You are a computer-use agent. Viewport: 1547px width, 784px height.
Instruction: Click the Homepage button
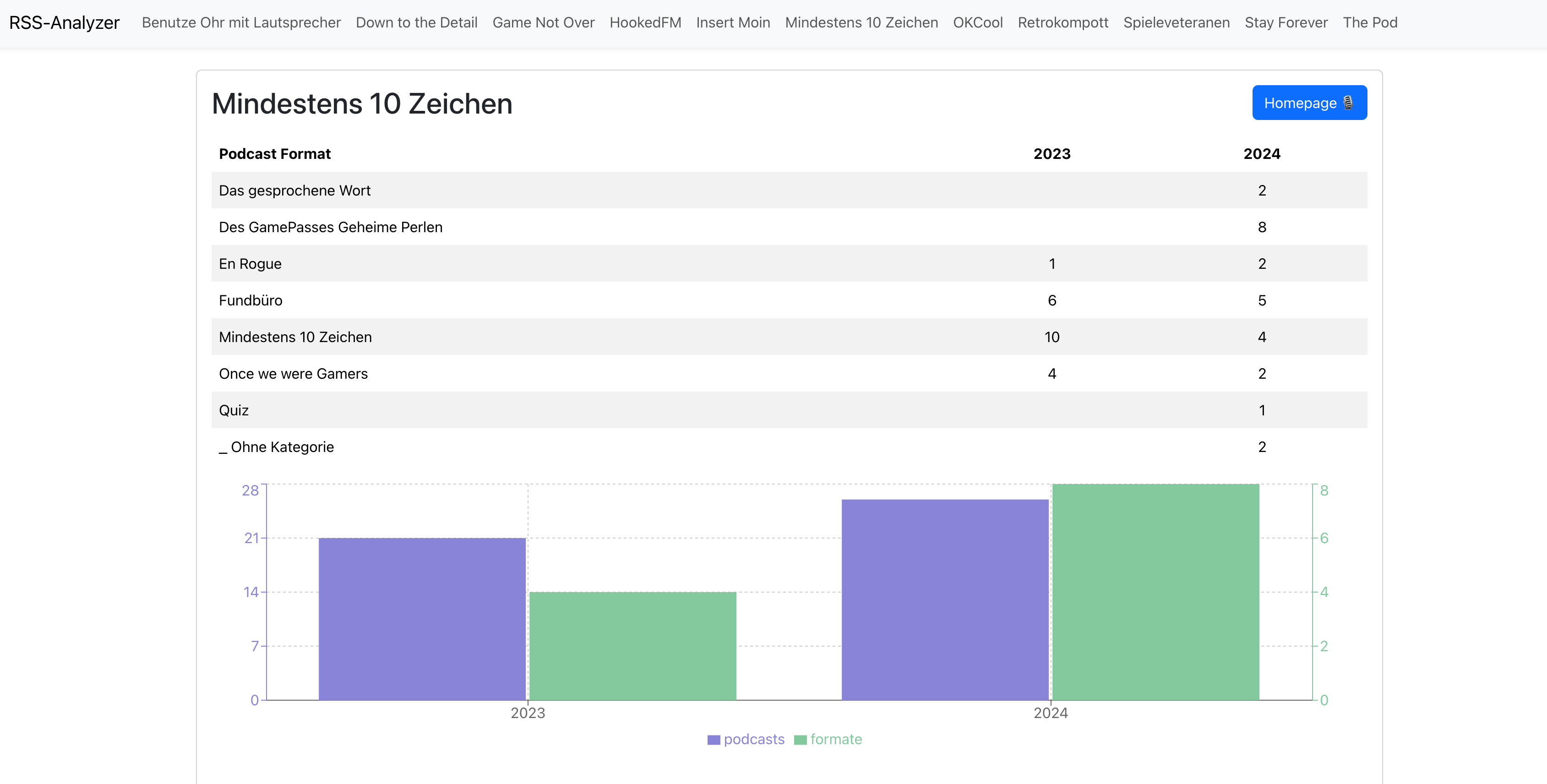tap(1308, 103)
